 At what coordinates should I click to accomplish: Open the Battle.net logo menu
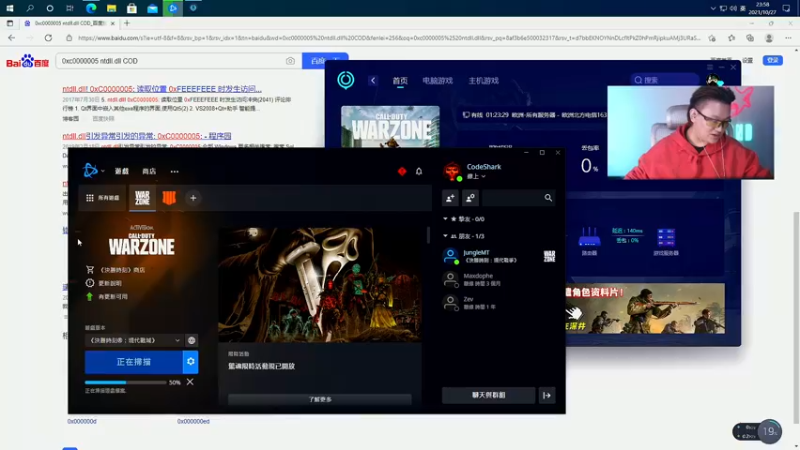90,170
